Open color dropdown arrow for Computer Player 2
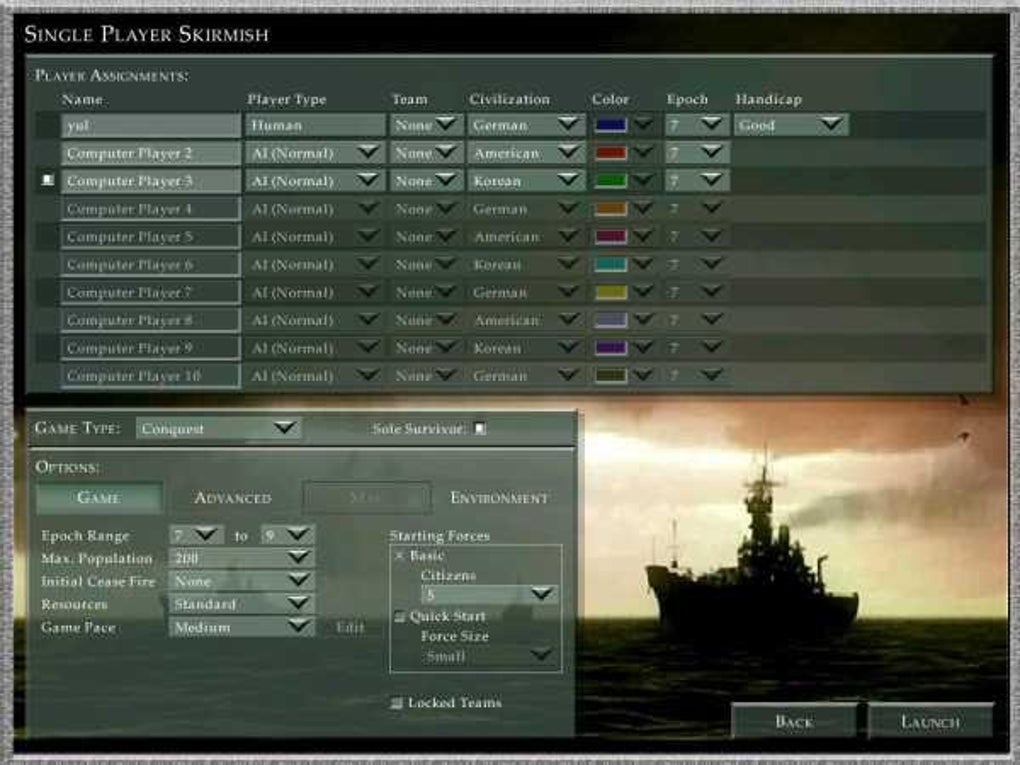This screenshot has width=1020, height=765. [643, 152]
